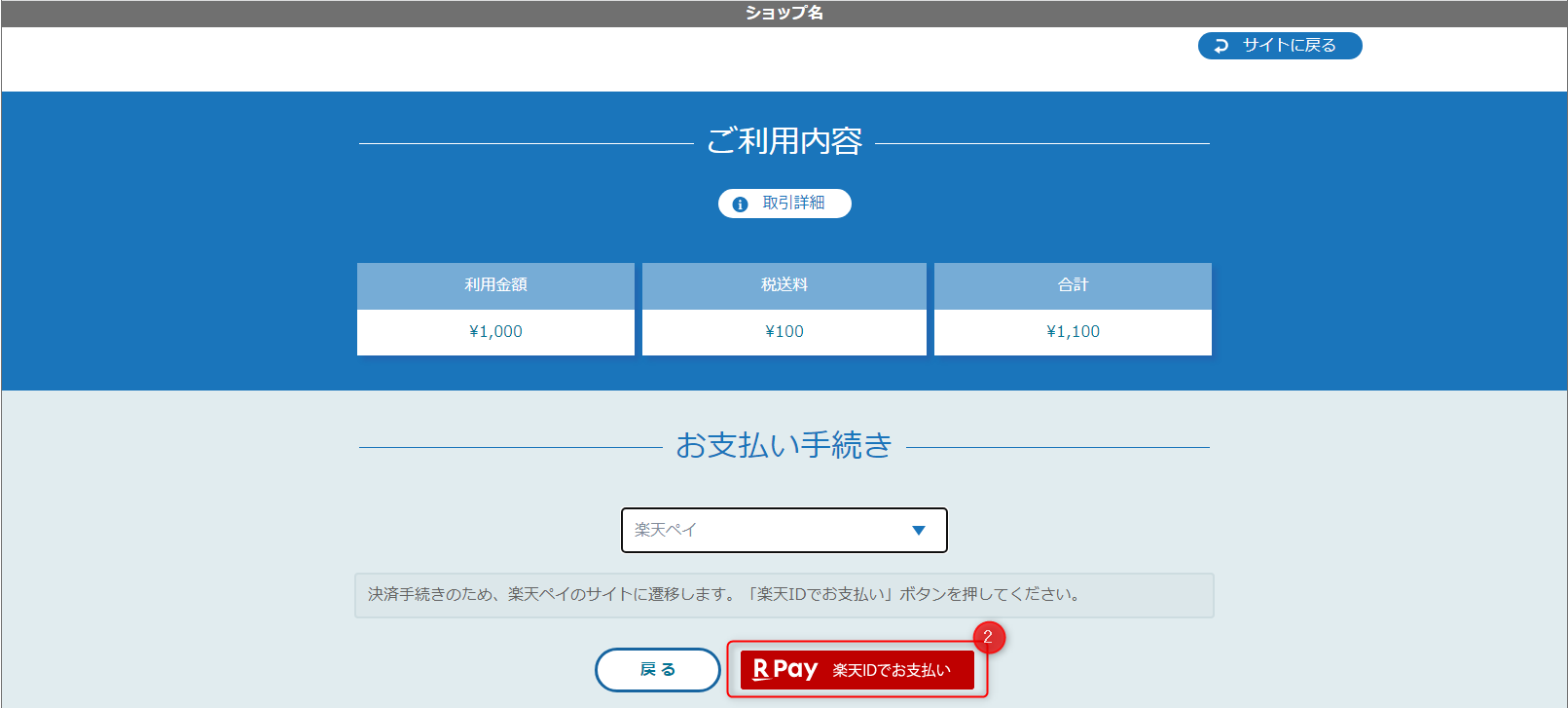Select the ¥1,000 amount value
Viewport: 1568px width, 708px height.
[495, 332]
